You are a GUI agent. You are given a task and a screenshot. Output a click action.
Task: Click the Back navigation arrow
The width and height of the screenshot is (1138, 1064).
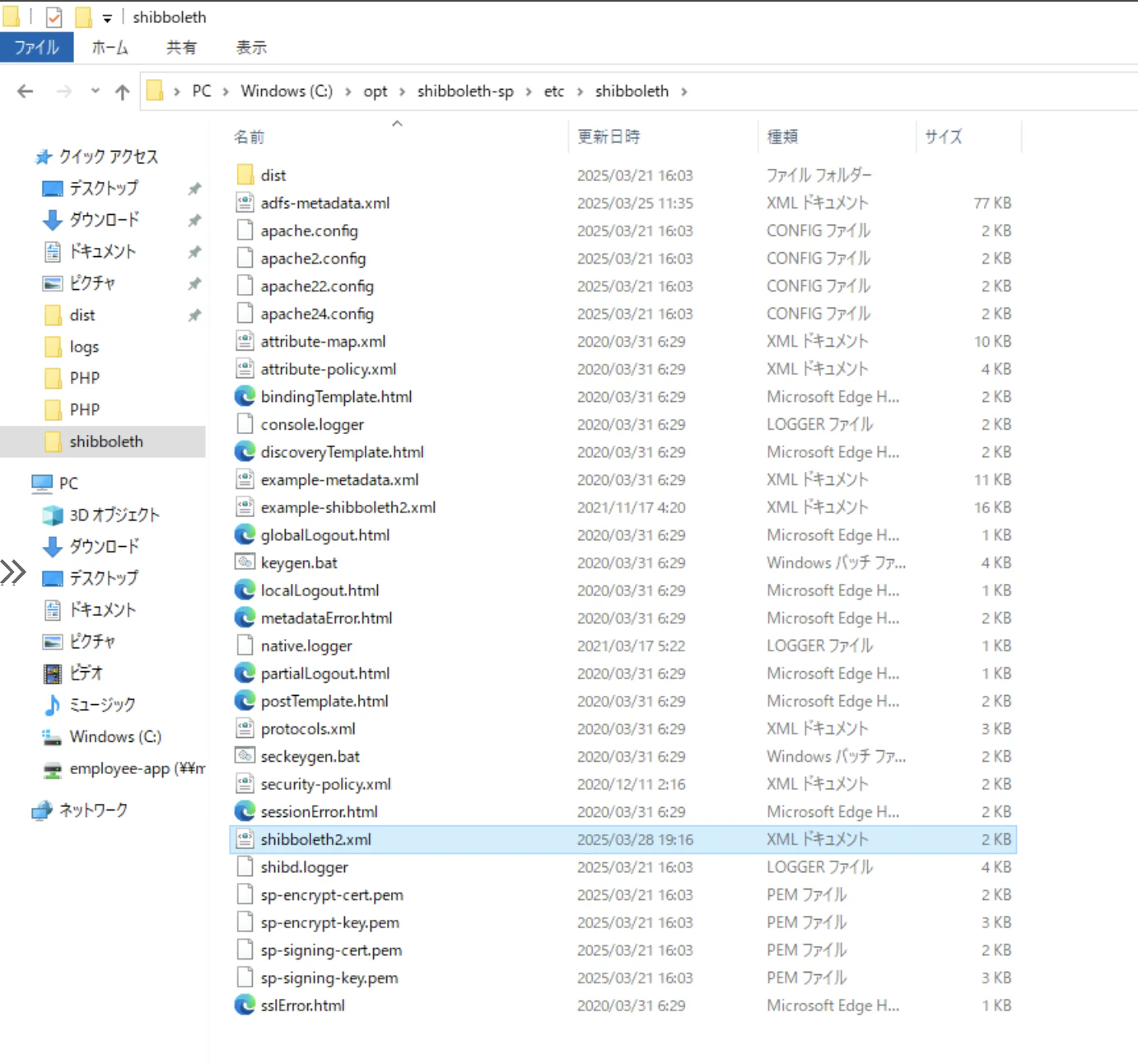pyautogui.click(x=26, y=91)
